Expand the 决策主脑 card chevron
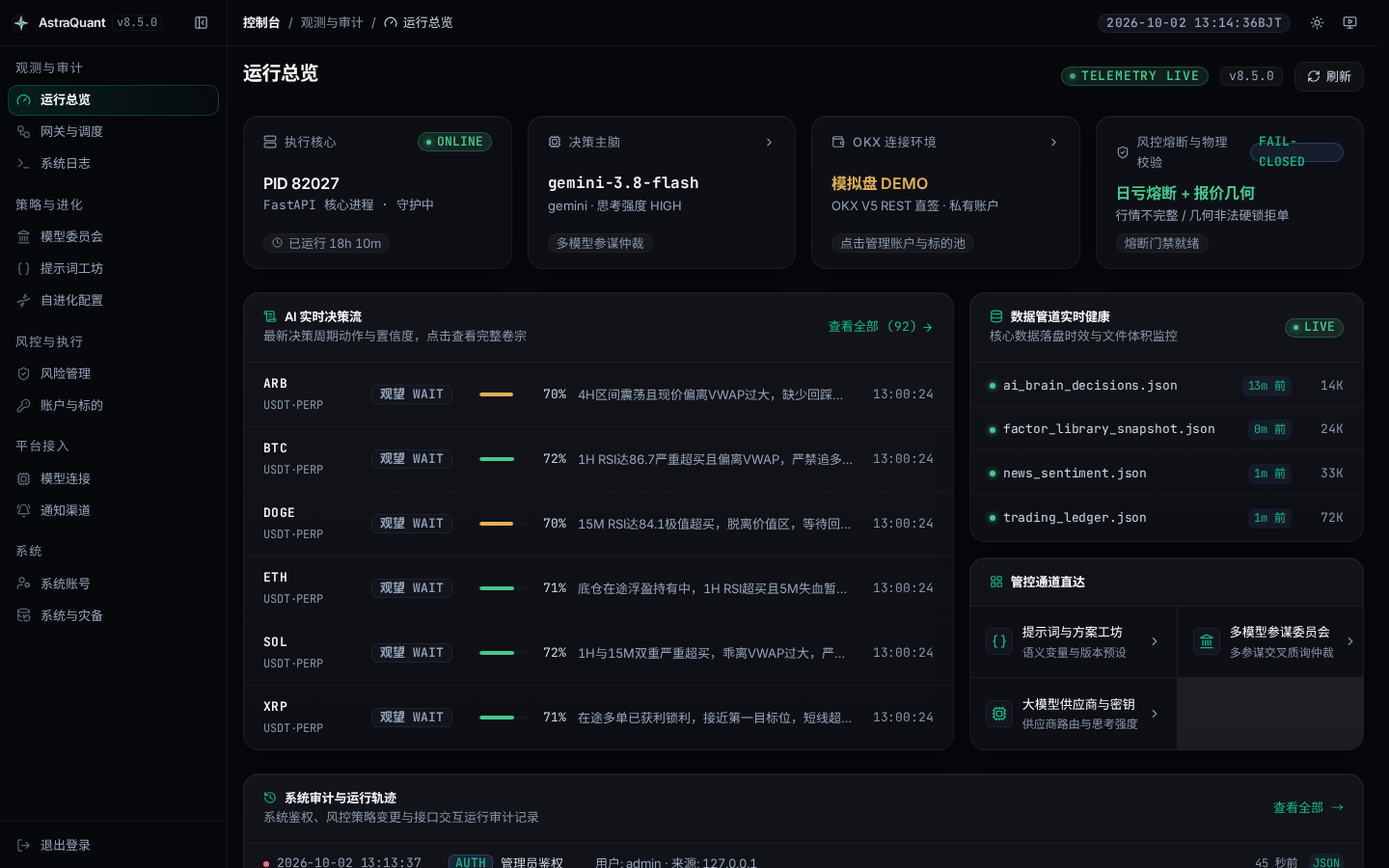Image resolution: width=1389 pixels, height=868 pixels. (769, 143)
